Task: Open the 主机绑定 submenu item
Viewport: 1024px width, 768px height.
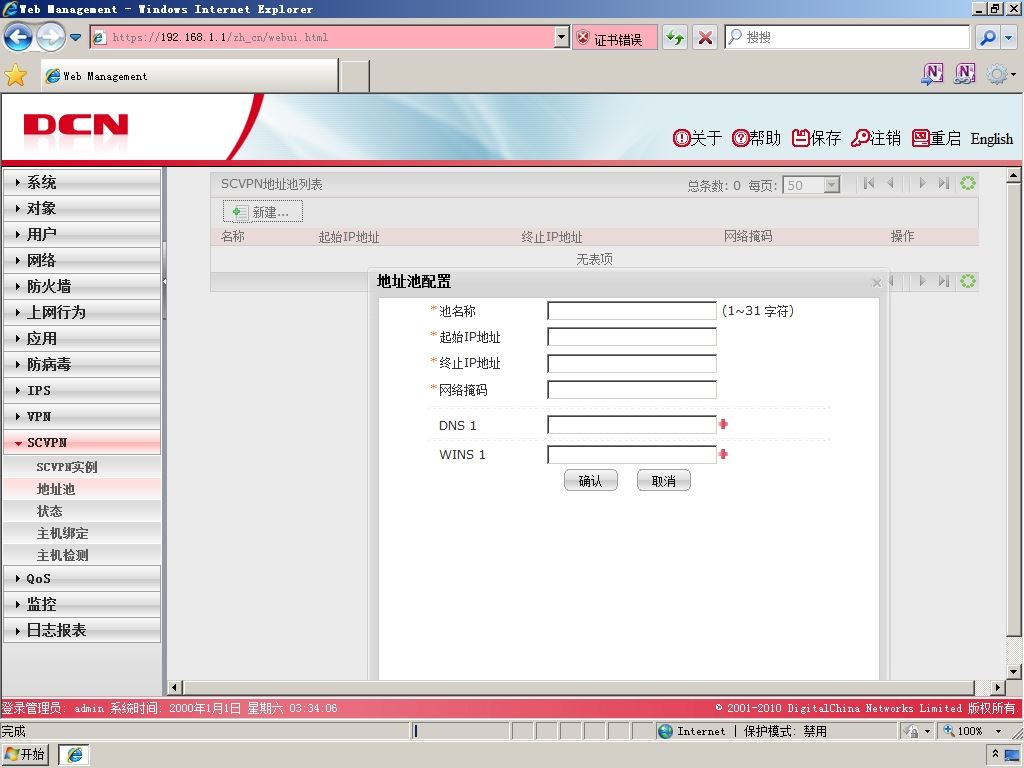Action: [x=82, y=533]
